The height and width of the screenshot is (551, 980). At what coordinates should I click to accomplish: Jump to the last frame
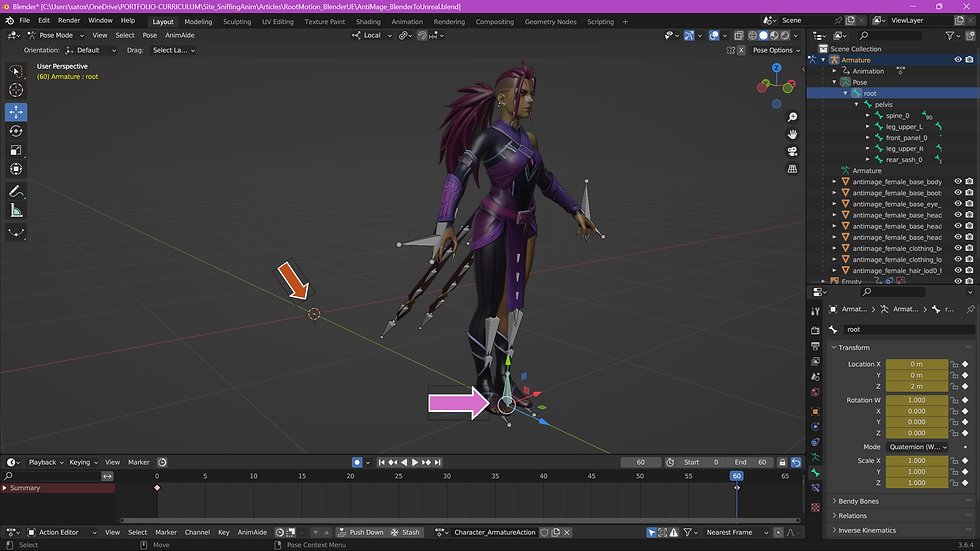coord(438,462)
